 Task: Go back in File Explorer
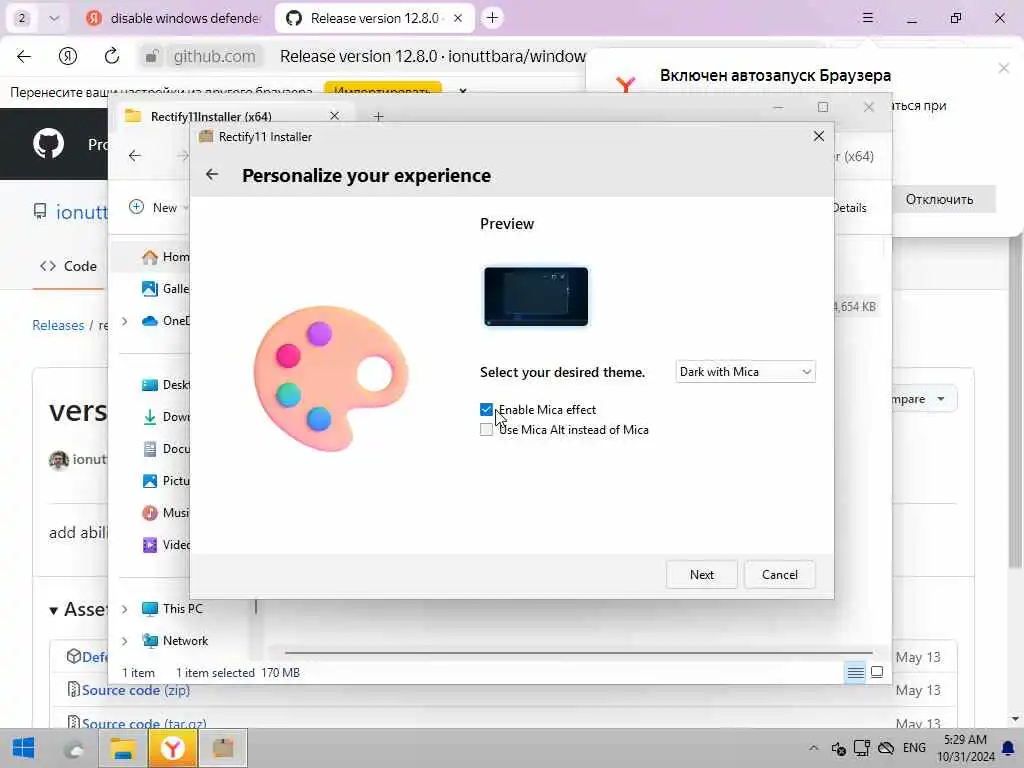[135, 155]
